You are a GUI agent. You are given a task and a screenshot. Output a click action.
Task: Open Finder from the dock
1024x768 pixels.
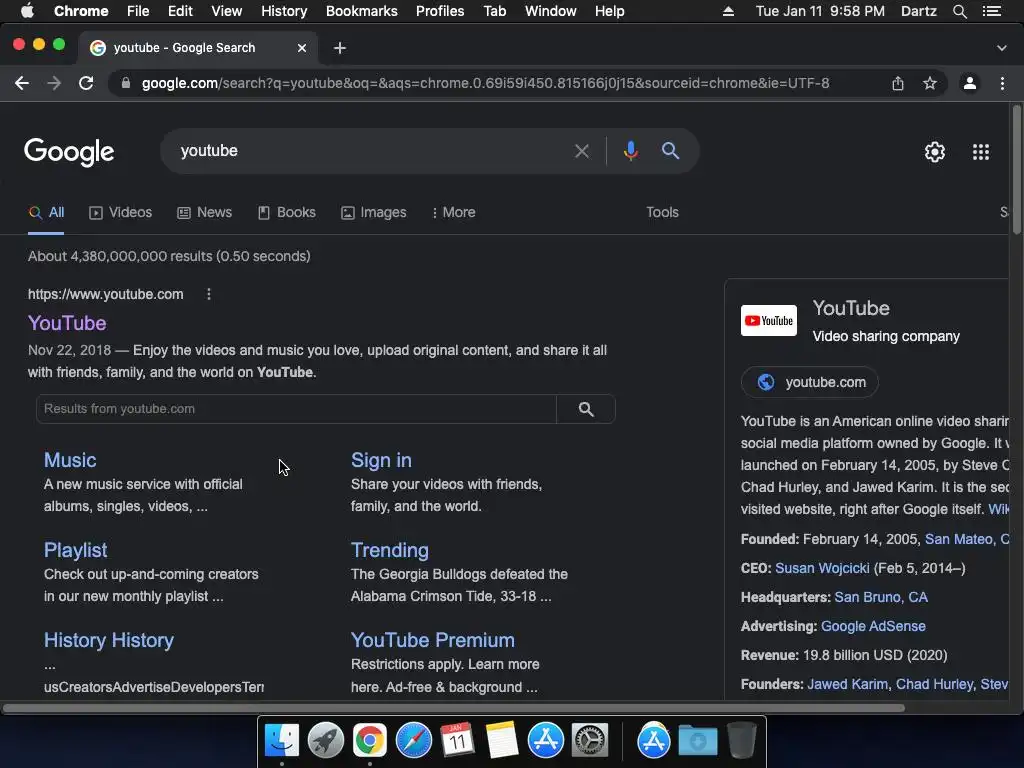[282, 741]
